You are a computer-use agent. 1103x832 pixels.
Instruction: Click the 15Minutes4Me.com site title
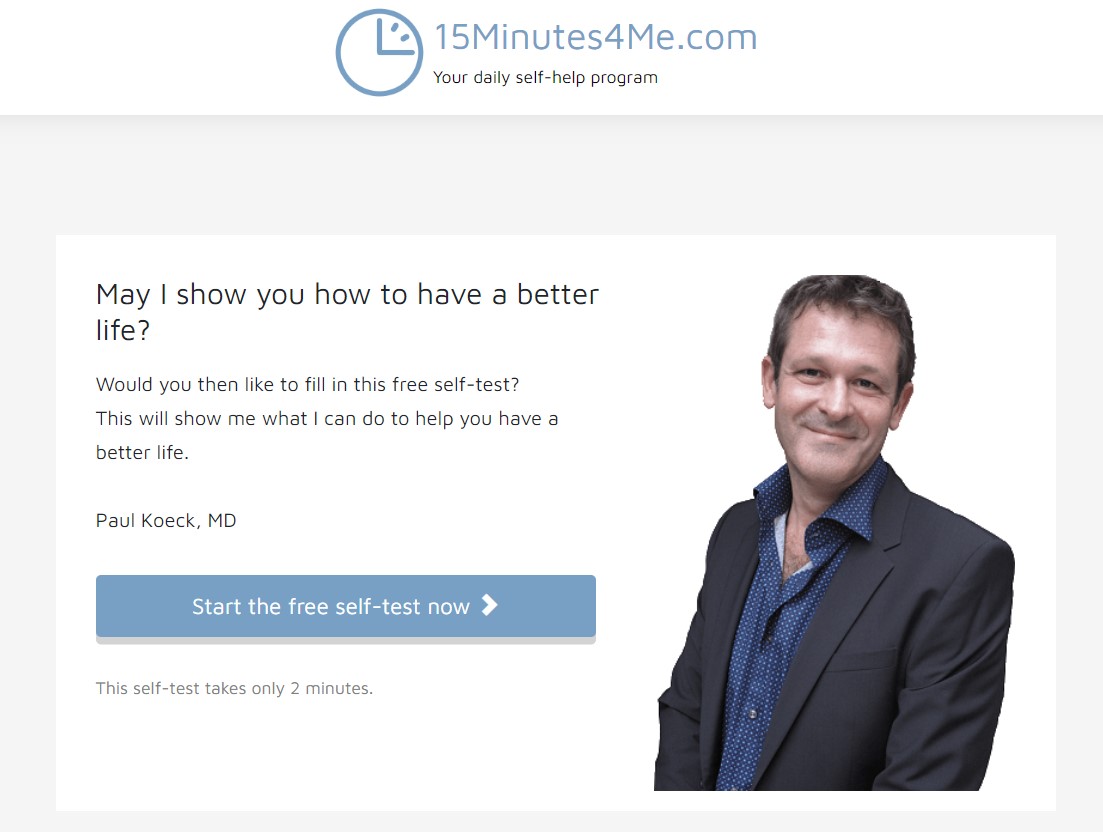coord(596,37)
